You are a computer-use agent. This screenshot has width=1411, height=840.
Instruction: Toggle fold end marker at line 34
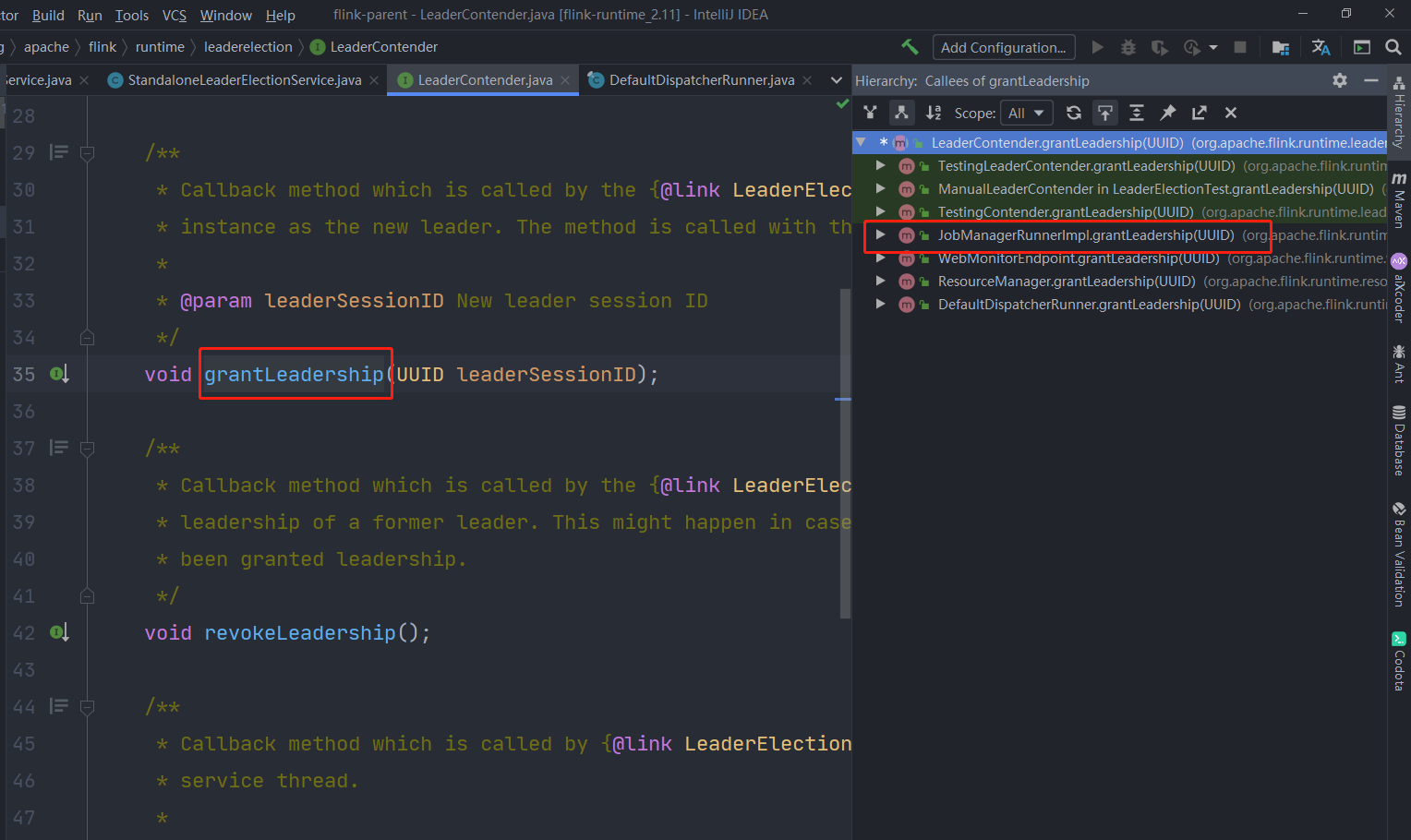(x=87, y=337)
